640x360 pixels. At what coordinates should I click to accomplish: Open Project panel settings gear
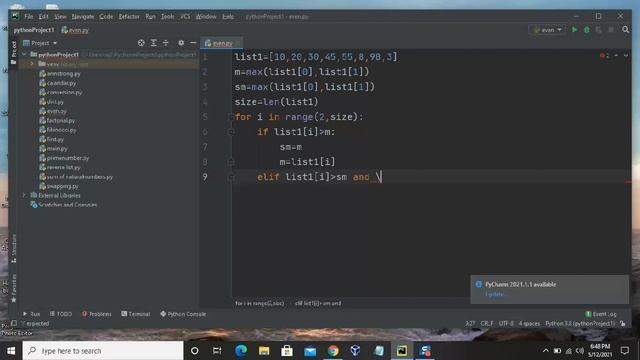[181, 43]
